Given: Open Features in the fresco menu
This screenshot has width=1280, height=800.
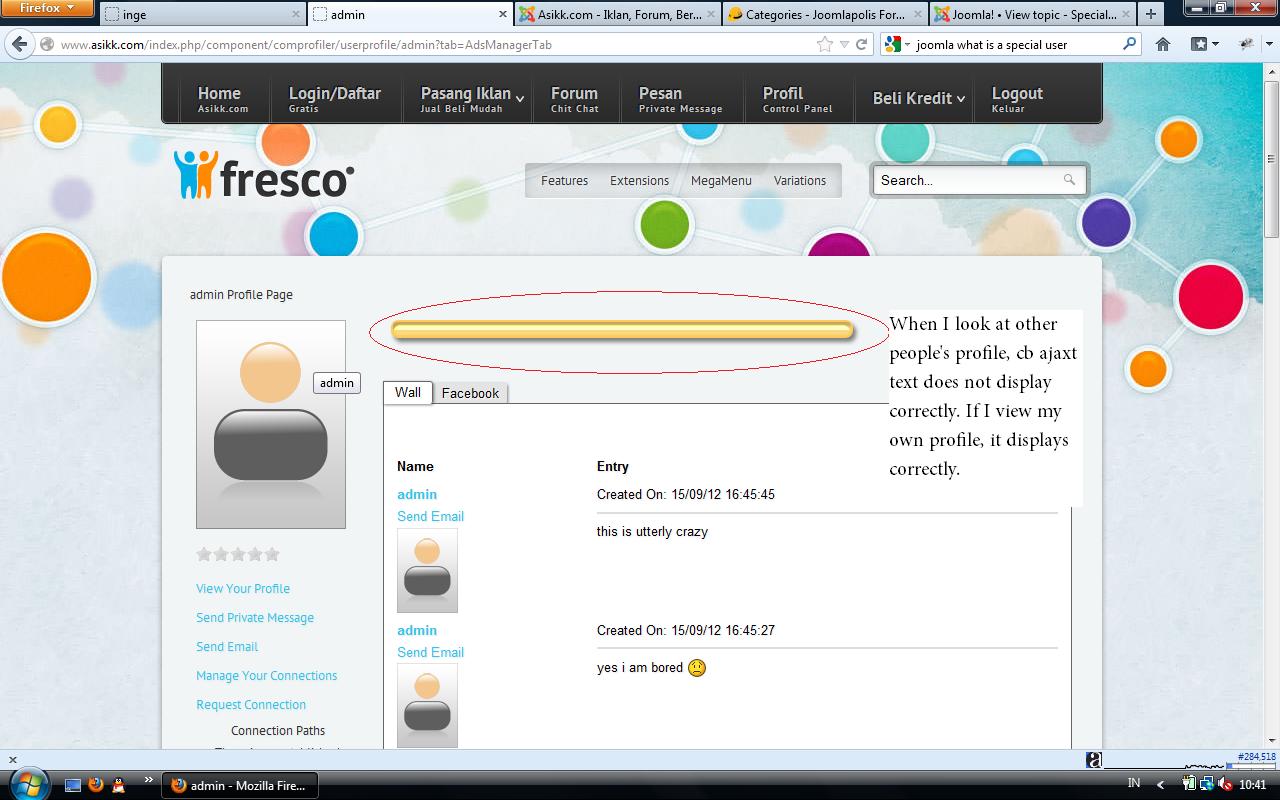Looking at the screenshot, I should (564, 180).
